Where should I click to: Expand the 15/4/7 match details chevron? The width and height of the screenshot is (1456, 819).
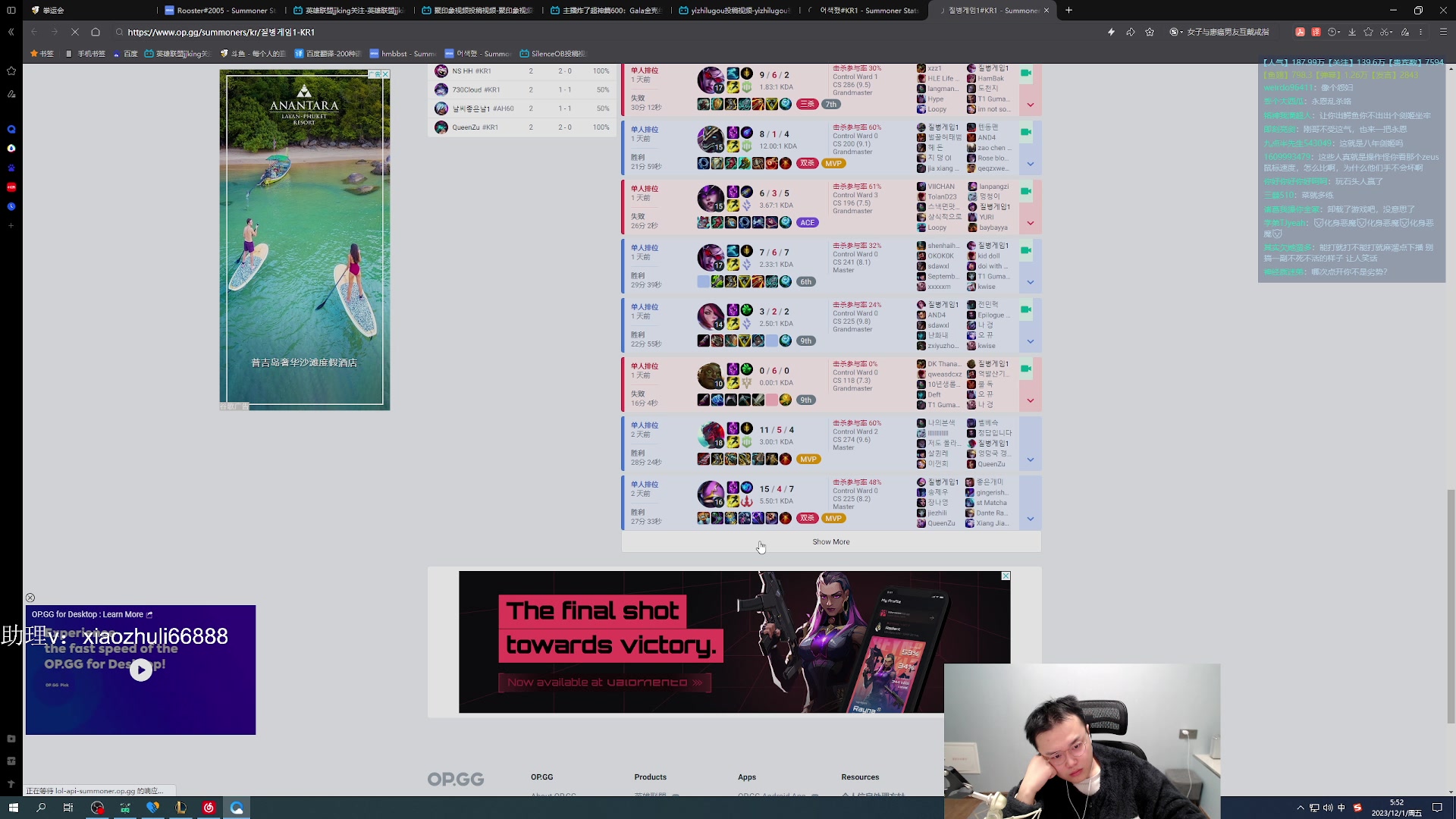coord(1030,519)
